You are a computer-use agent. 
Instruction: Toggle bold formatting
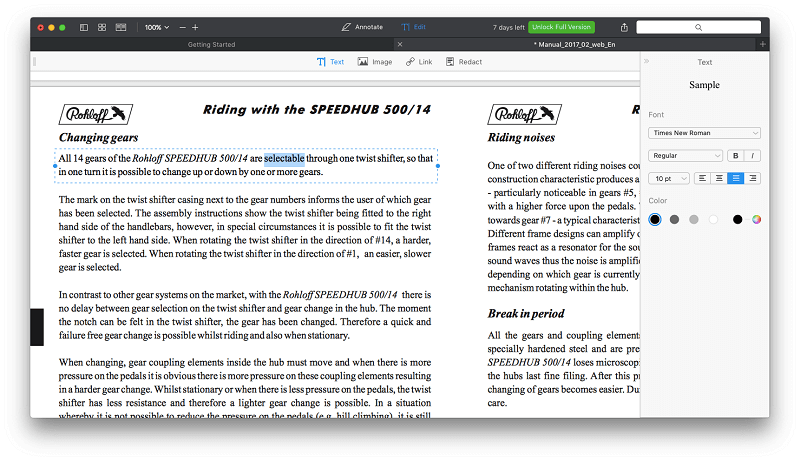[x=736, y=156]
